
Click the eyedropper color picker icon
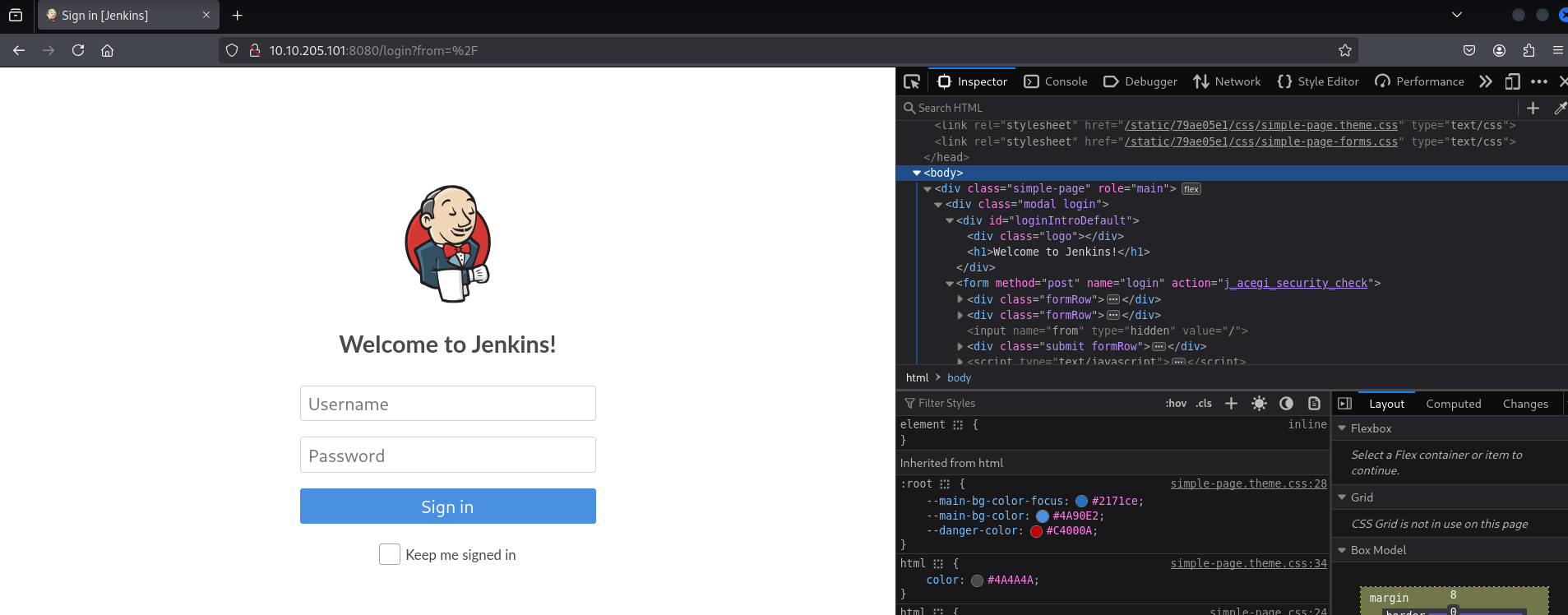coord(1560,108)
